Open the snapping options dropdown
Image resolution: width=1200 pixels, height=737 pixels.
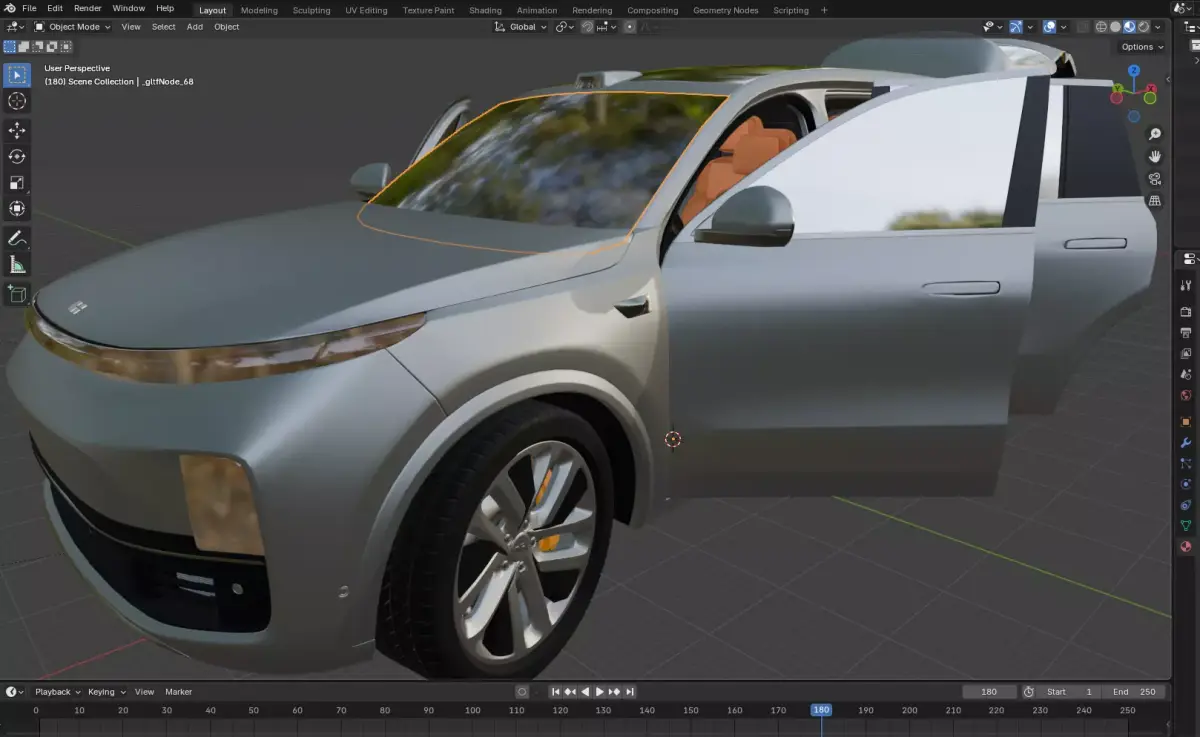click(x=608, y=27)
